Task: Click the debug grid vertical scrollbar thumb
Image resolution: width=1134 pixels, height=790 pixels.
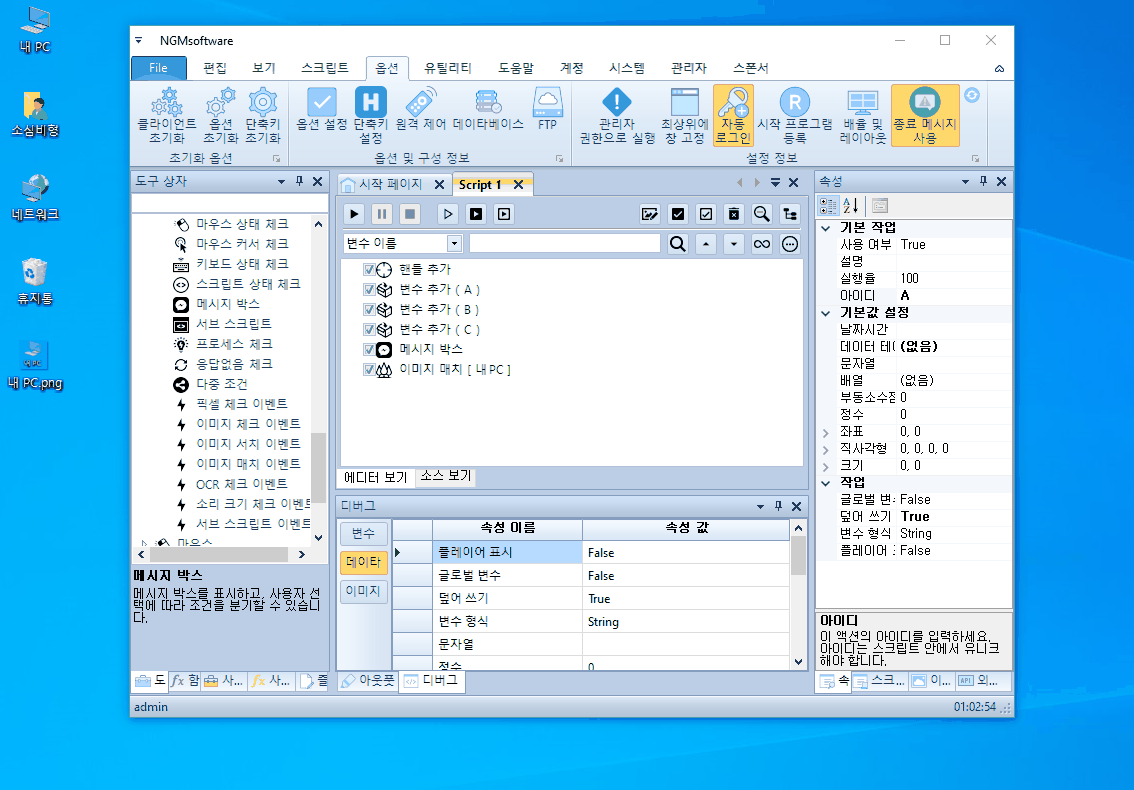Action: tap(798, 556)
